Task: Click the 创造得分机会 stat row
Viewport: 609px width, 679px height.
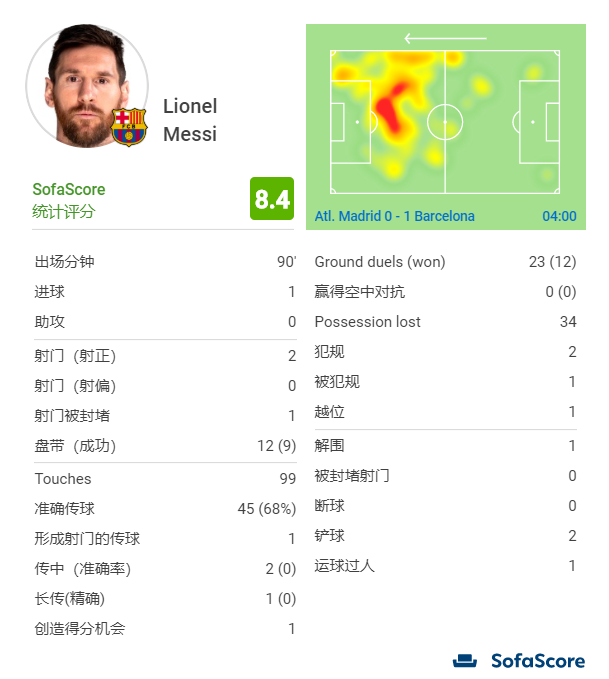Action: [165, 628]
